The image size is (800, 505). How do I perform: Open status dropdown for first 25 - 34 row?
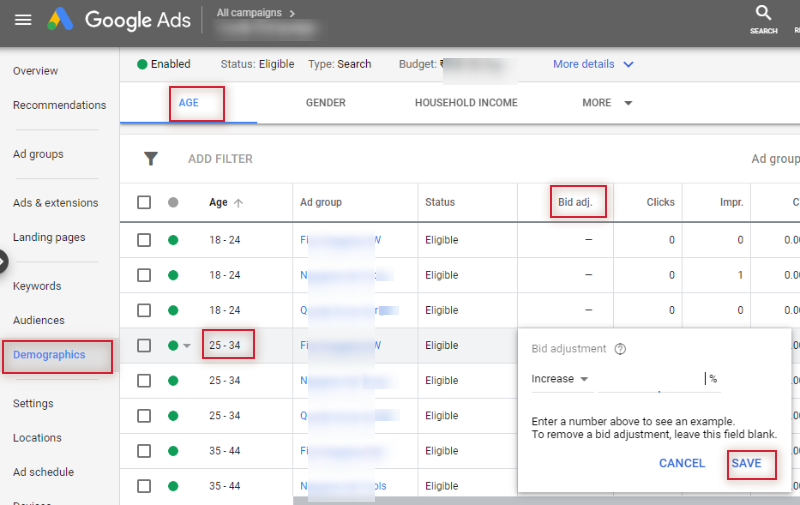(187, 346)
